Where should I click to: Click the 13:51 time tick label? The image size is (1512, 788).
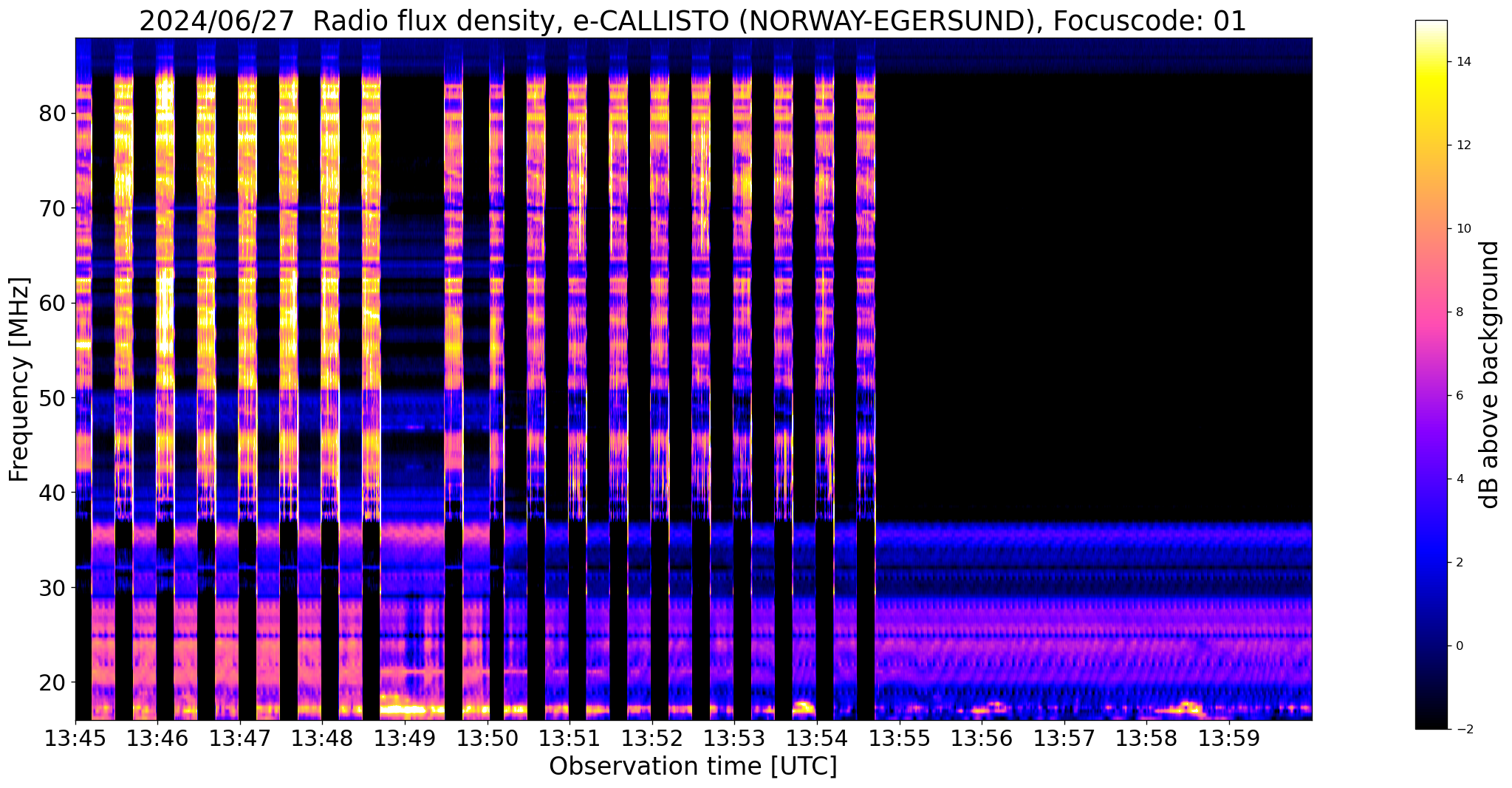click(x=569, y=738)
